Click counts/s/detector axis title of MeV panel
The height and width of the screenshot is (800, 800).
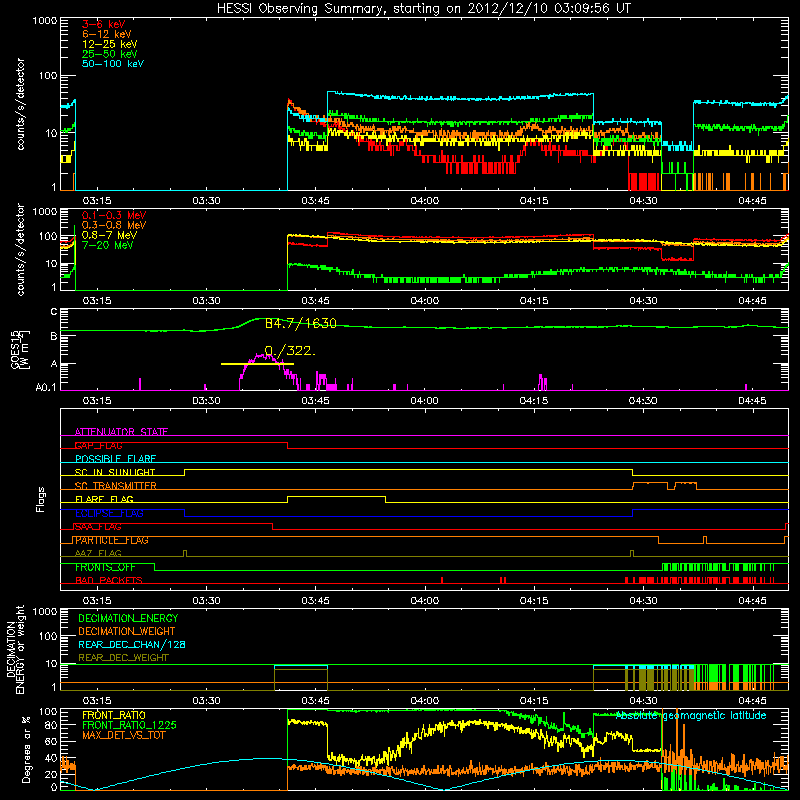(x=20, y=249)
